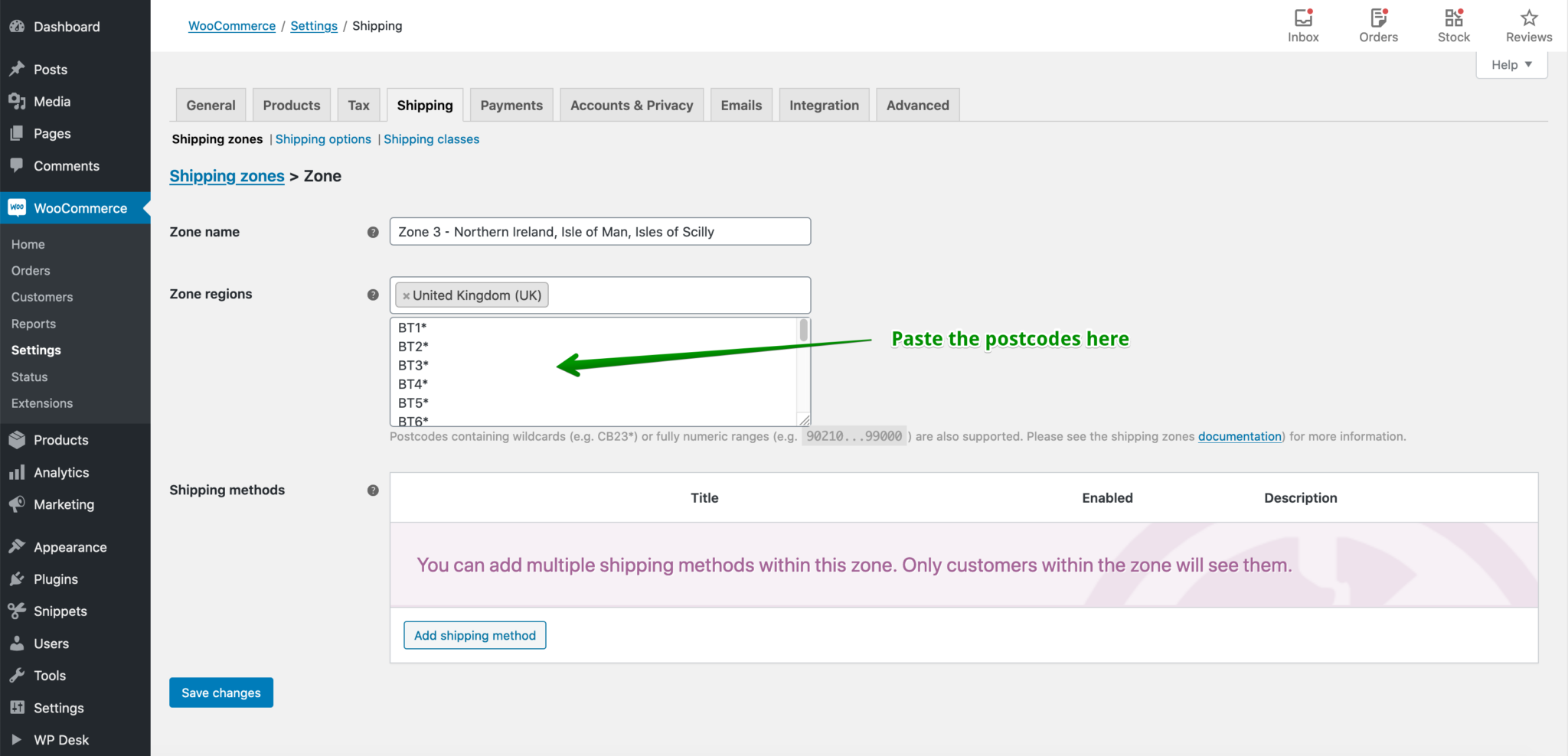The height and width of the screenshot is (756, 1568).
Task: Click Add shipping method button
Action: point(475,636)
